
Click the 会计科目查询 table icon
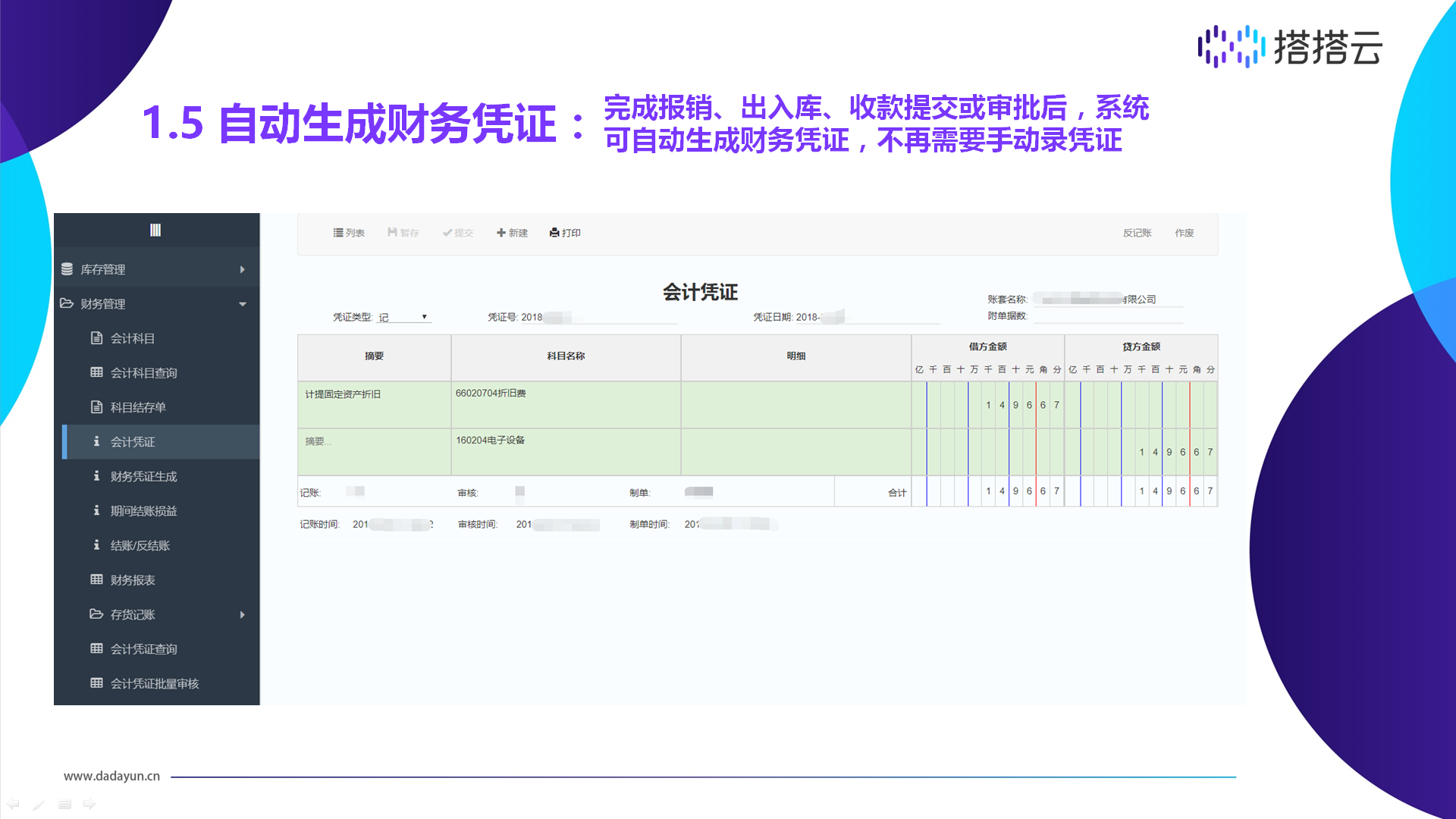click(96, 372)
